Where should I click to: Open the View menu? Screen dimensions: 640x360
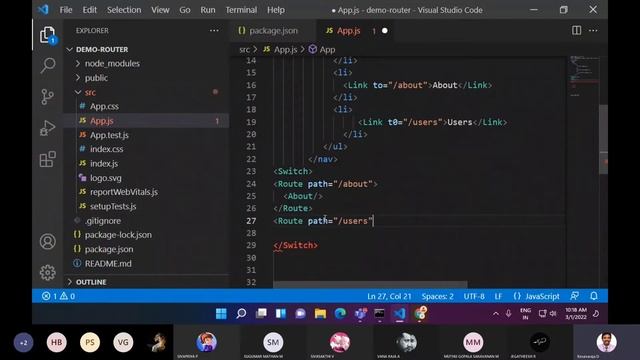tap(160, 10)
